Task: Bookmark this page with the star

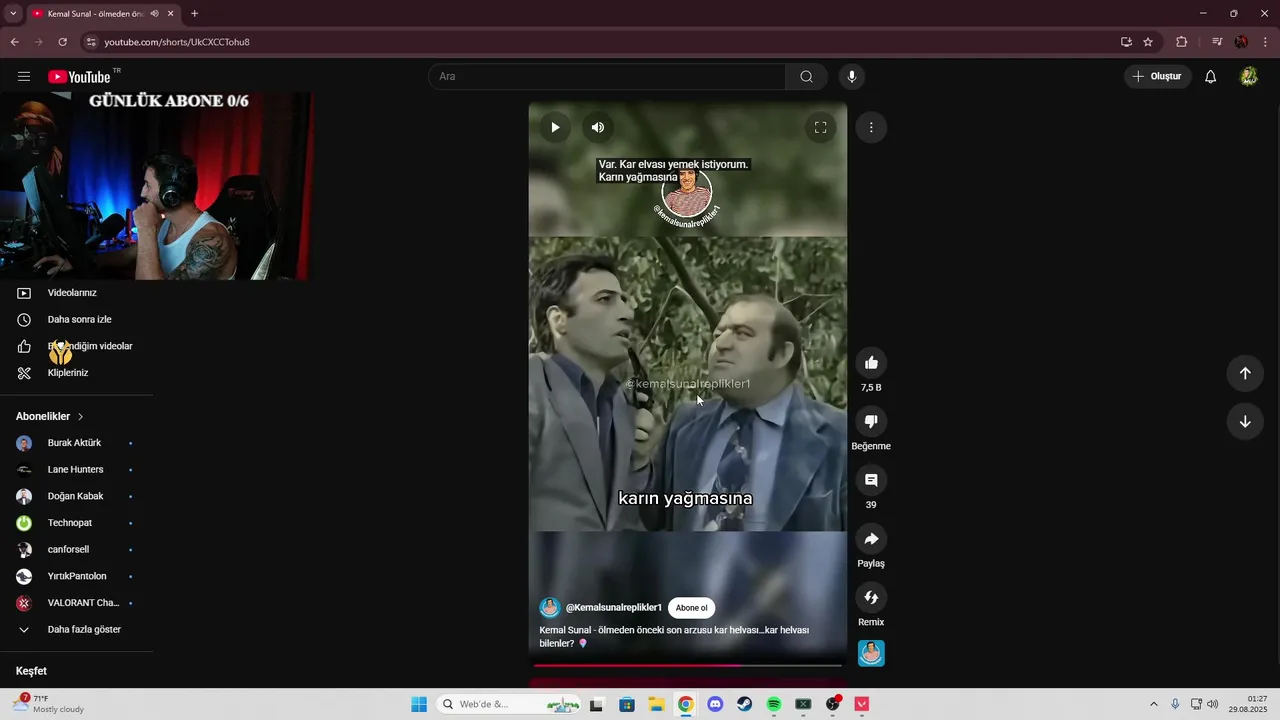Action: click(1148, 42)
